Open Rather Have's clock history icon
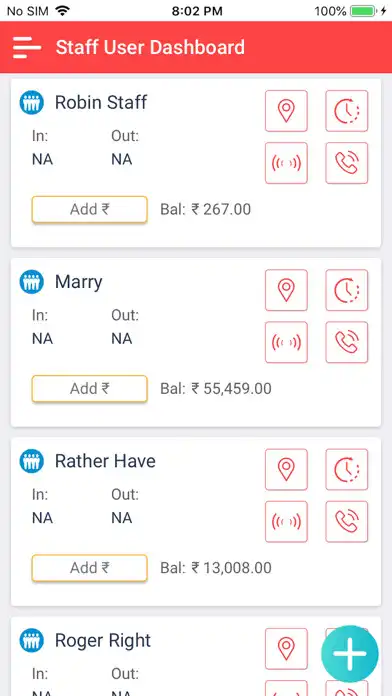 [347, 470]
